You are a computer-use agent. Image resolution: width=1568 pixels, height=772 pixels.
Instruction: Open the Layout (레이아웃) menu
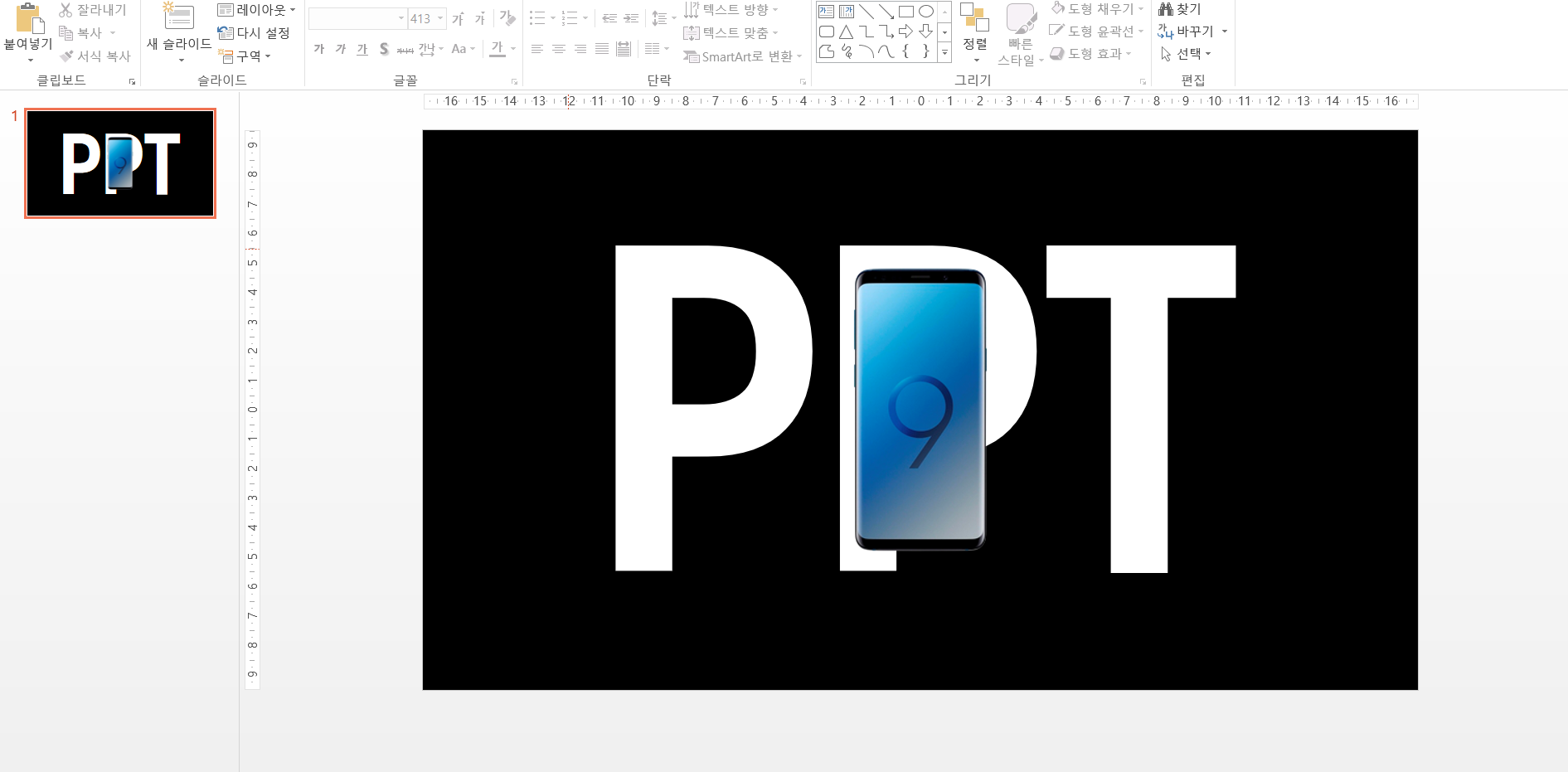click(x=256, y=10)
